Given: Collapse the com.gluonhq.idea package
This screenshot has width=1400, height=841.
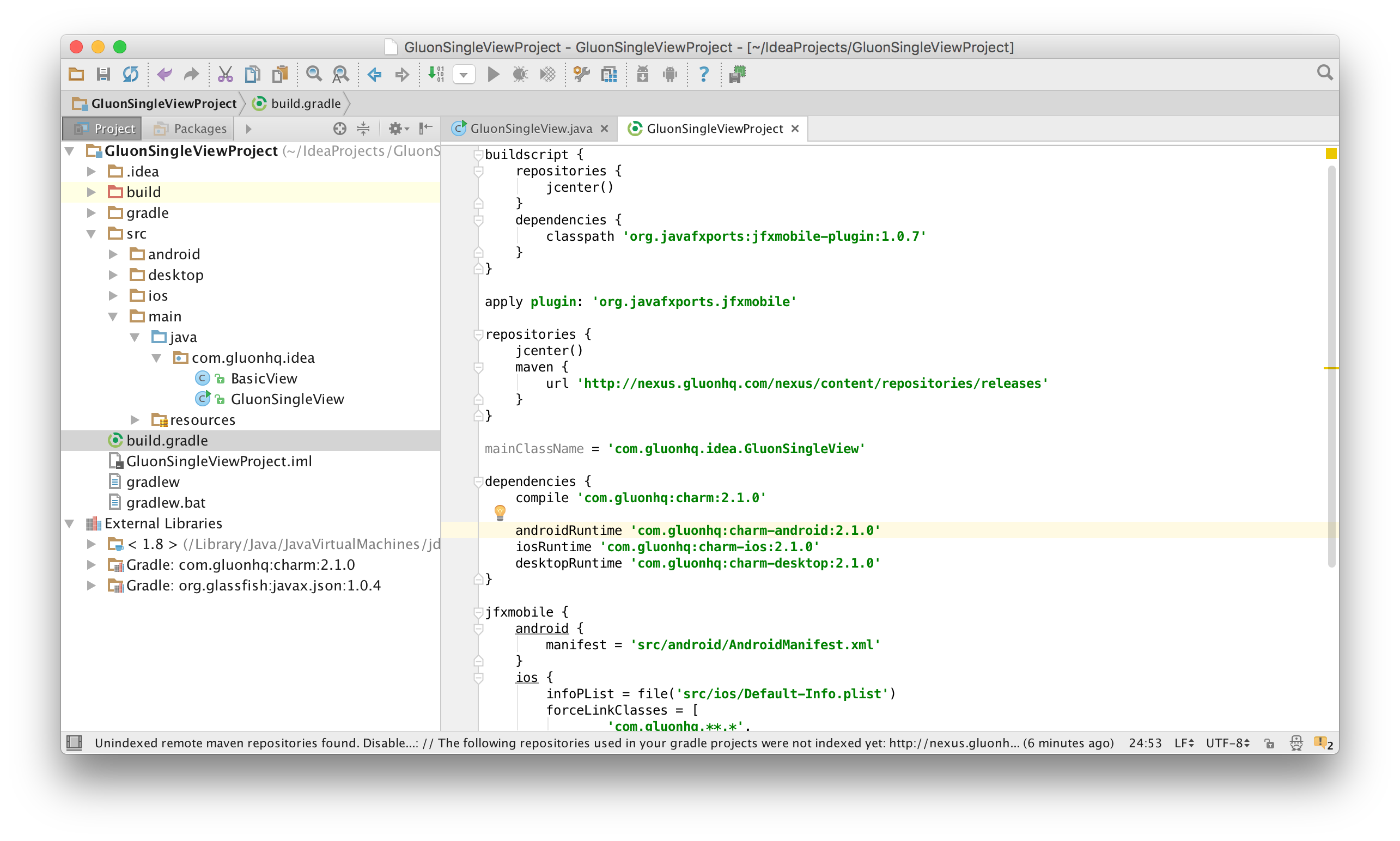Looking at the screenshot, I should pos(156,358).
